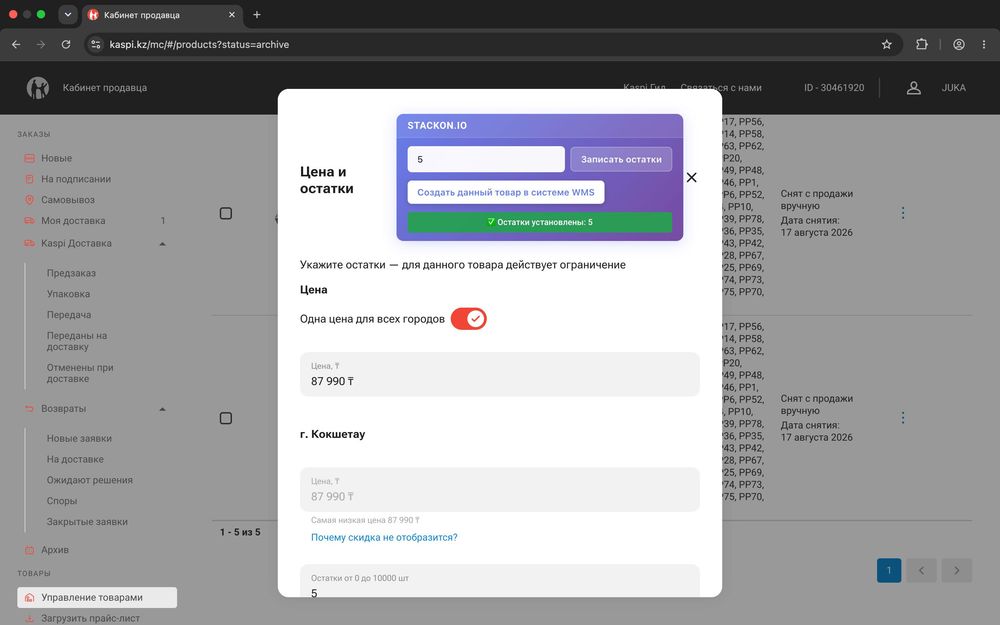The image size is (1000, 625).
Task: Open browser three-dot menu
Action: pos(983,45)
